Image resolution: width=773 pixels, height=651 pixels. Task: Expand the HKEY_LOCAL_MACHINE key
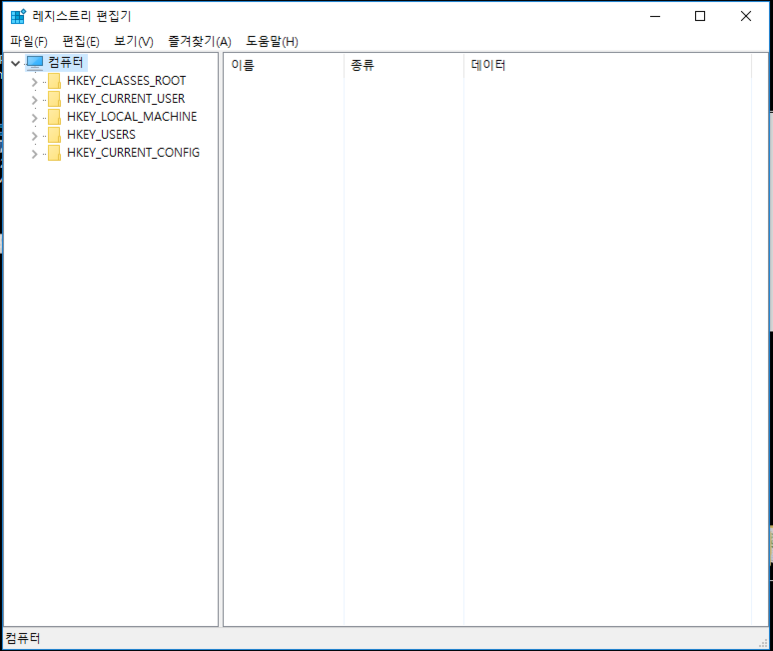pos(34,118)
